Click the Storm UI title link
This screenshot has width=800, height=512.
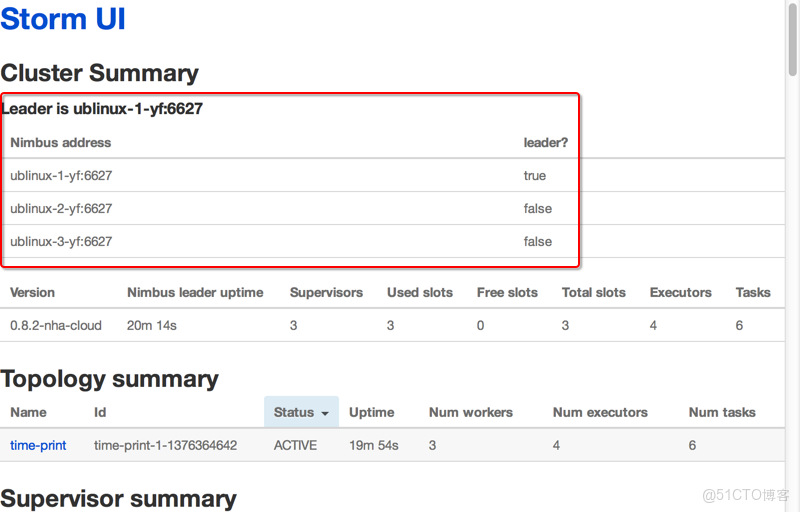(x=63, y=18)
